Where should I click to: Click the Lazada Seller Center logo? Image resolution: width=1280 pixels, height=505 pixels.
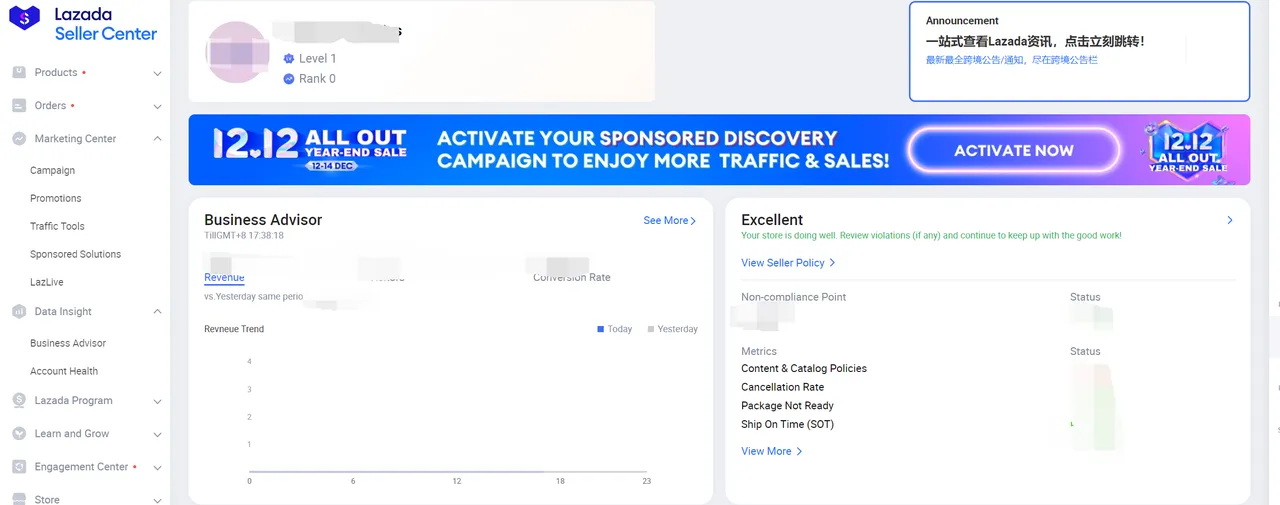coord(83,24)
